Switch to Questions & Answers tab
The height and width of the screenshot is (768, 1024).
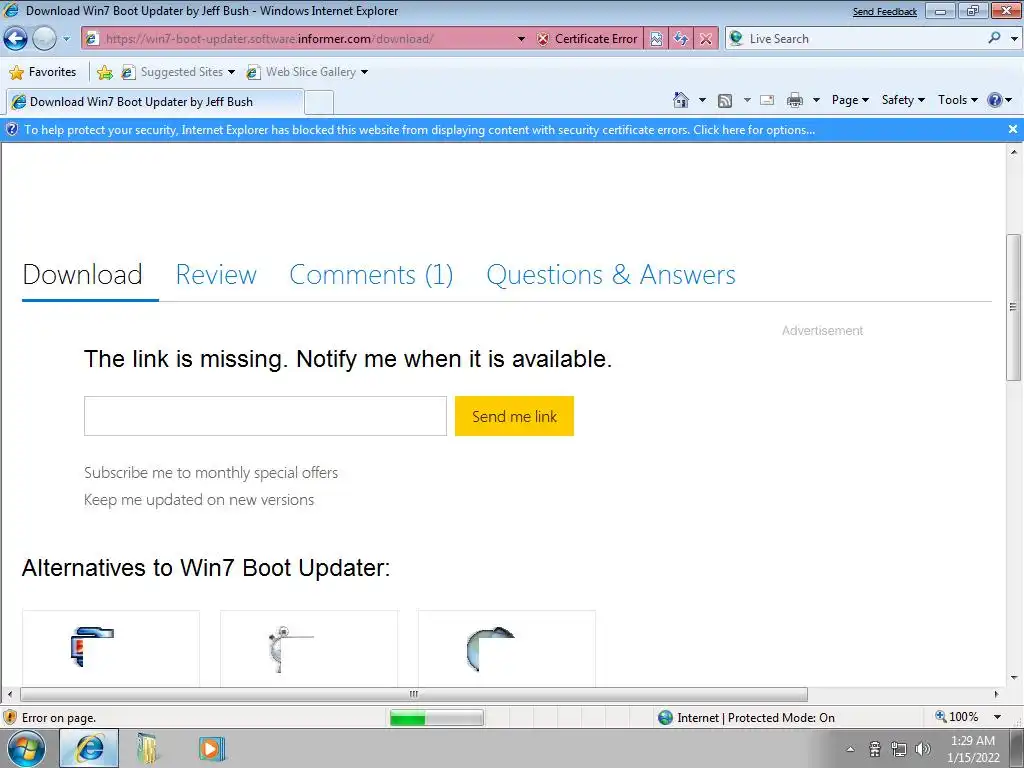coord(611,274)
